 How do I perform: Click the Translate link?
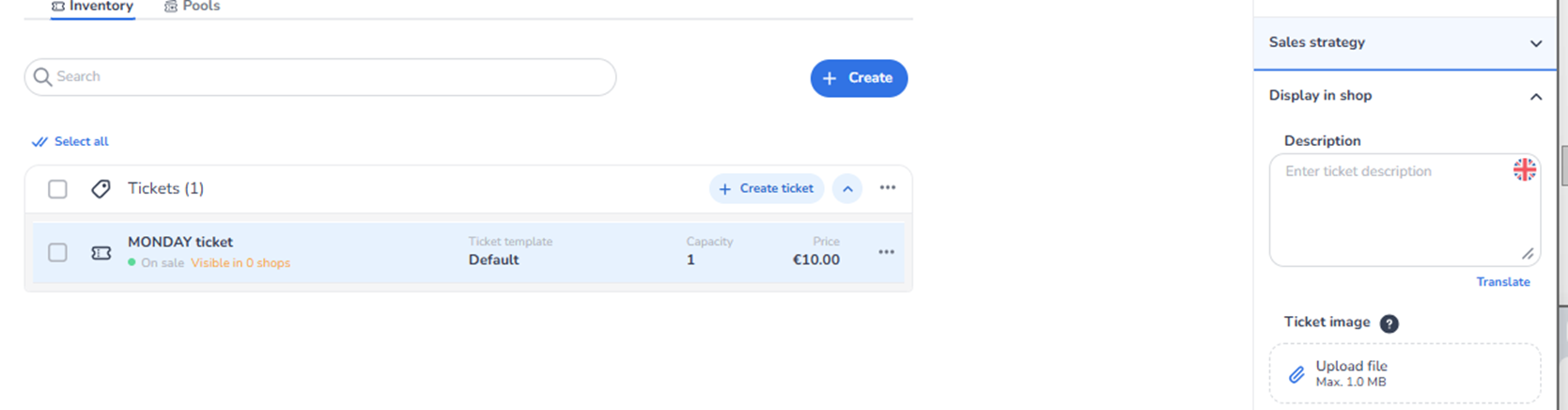pyautogui.click(x=1502, y=282)
